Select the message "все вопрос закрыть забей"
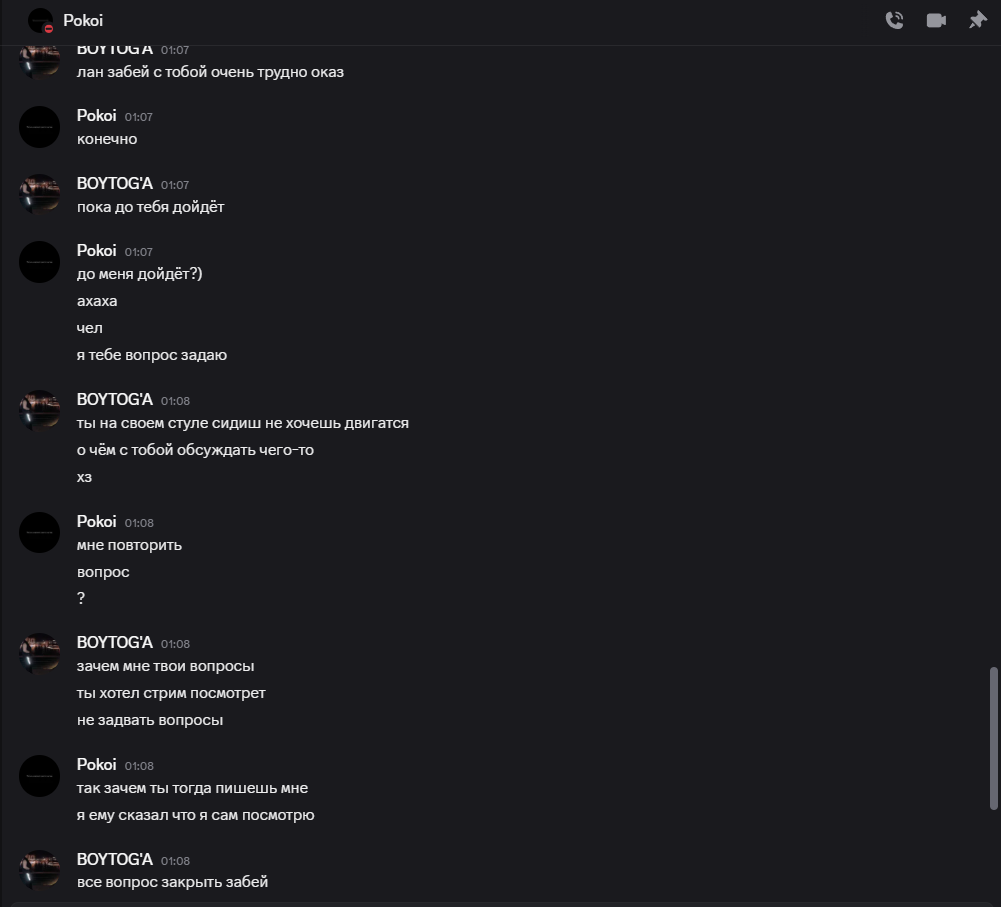The image size is (1001, 907). point(172,882)
